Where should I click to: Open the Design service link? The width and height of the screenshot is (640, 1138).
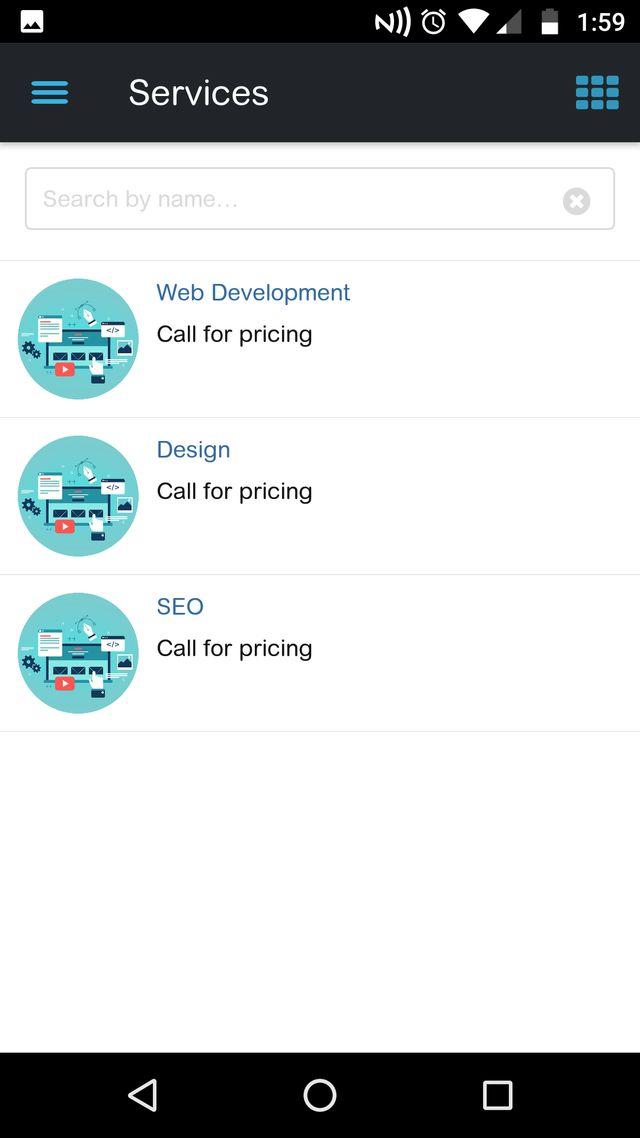[x=193, y=450]
